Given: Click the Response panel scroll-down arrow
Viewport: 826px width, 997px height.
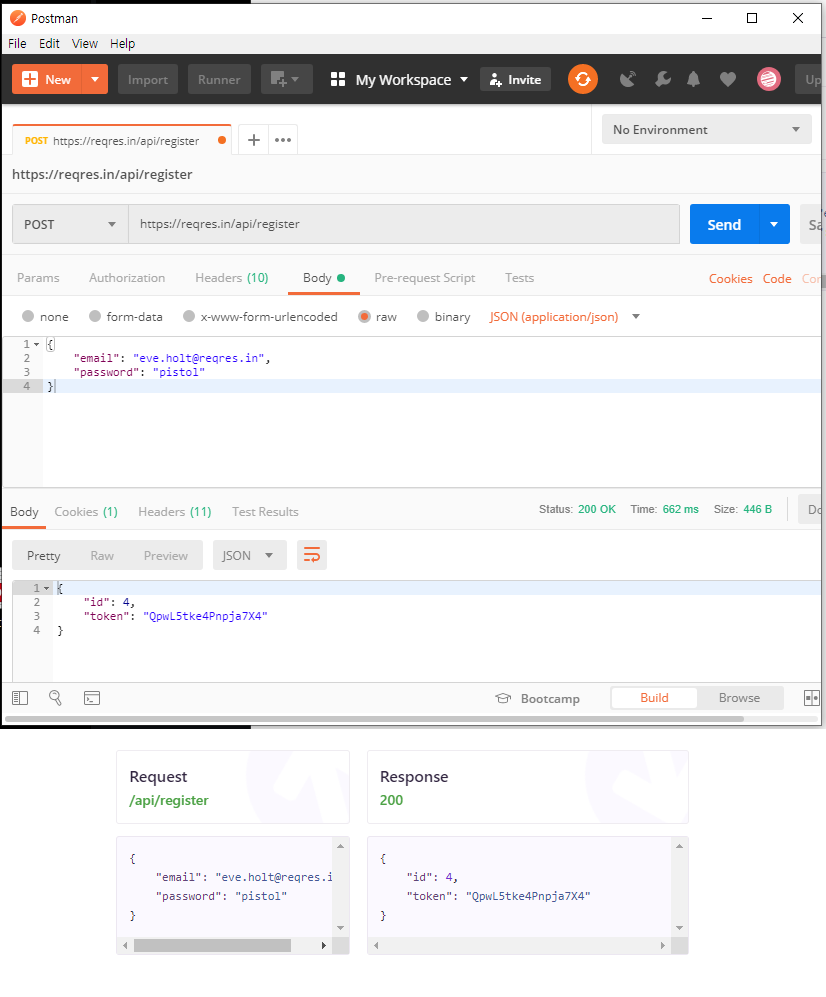Looking at the screenshot, I should (x=679, y=928).
